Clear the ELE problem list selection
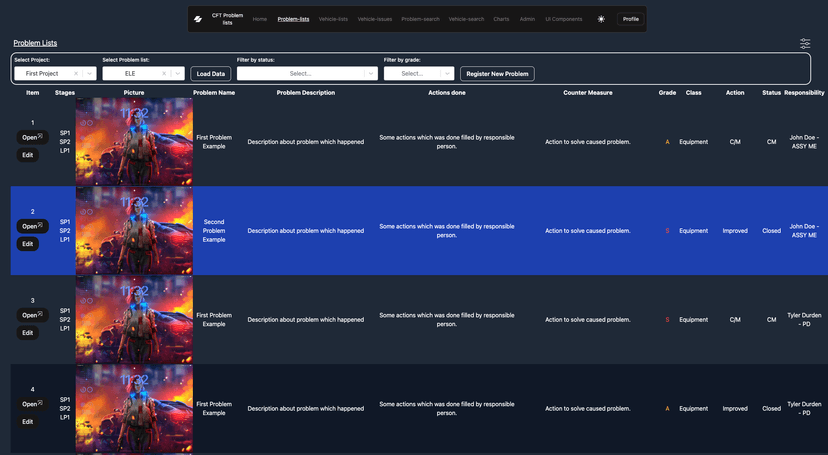This screenshot has width=828, height=455. [x=164, y=73]
